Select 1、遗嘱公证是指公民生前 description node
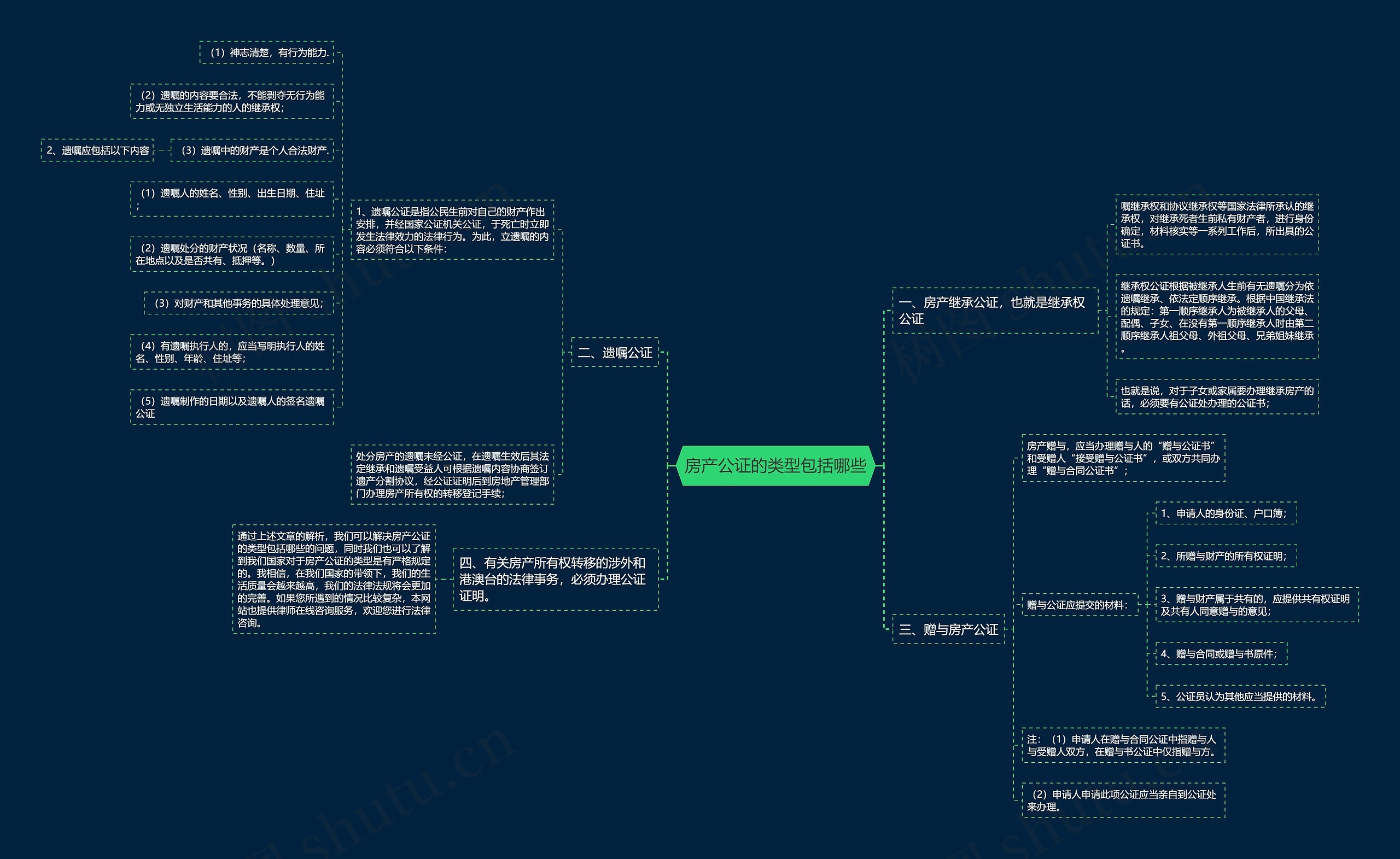This screenshot has height=859, width=1400. tap(452, 230)
